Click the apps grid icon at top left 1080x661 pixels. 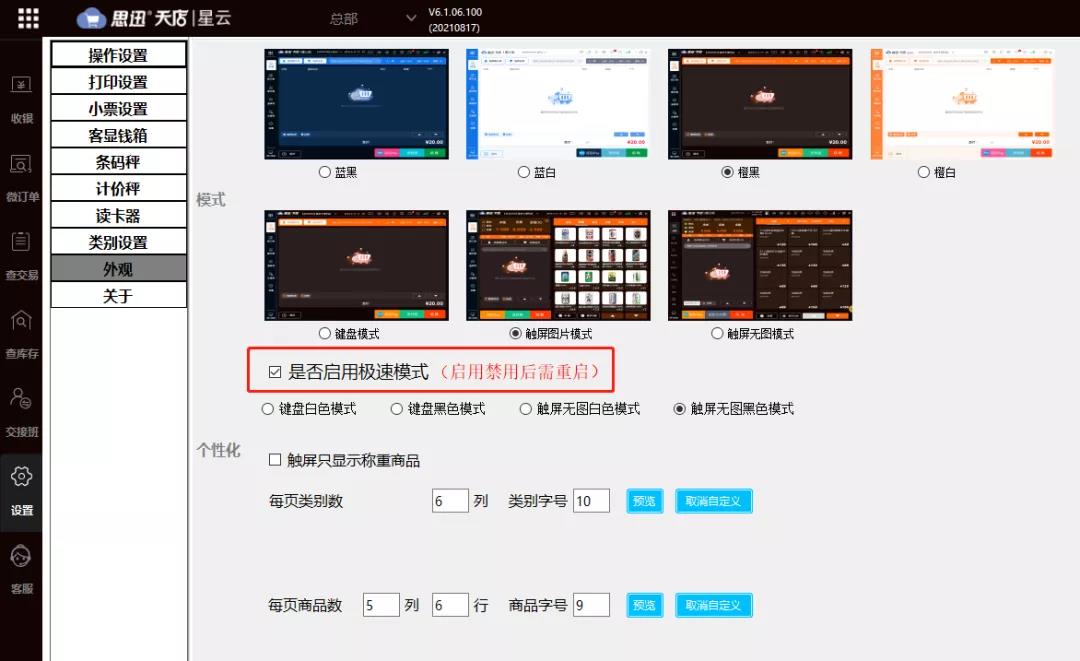[27, 17]
